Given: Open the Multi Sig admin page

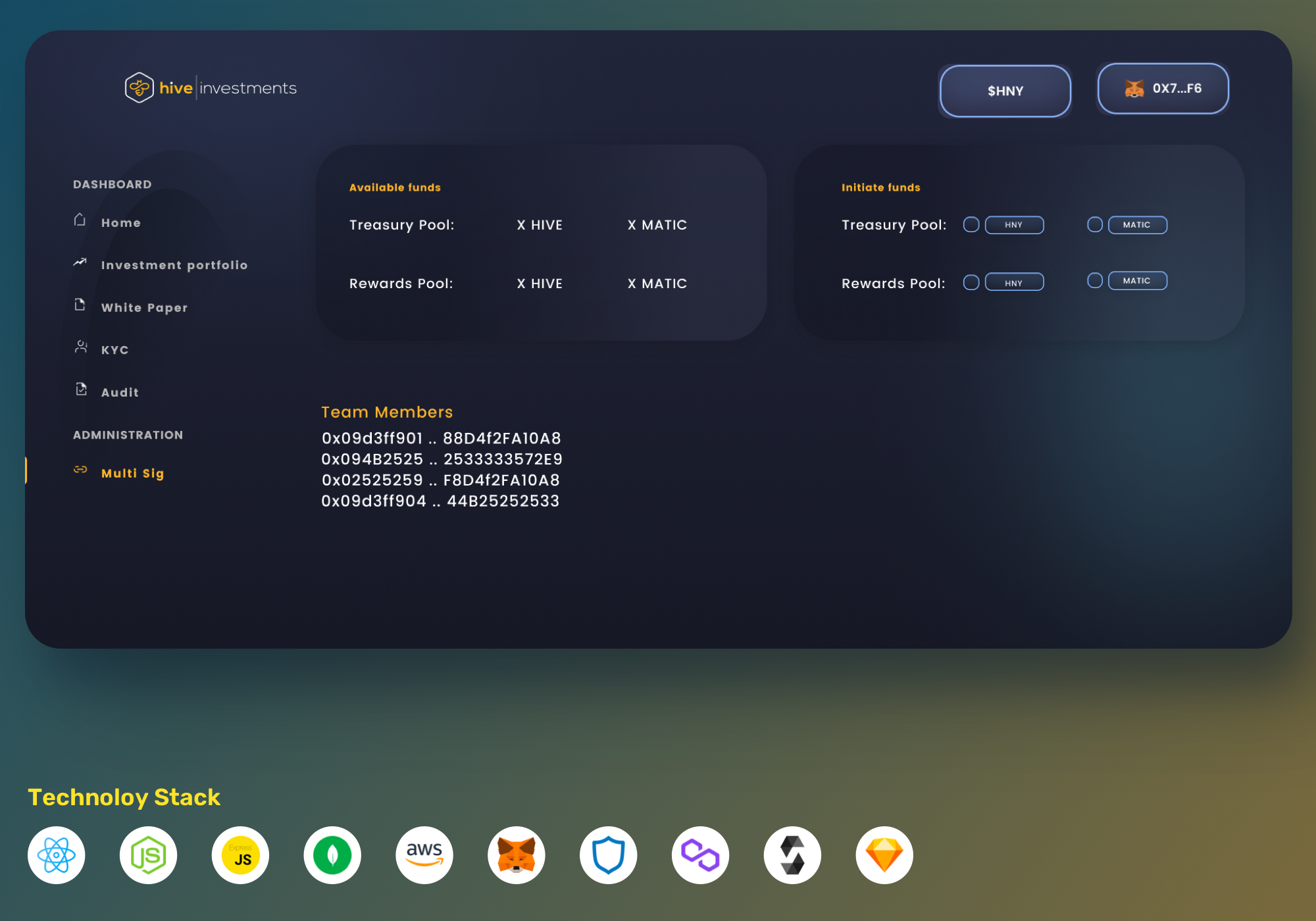Looking at the screenshot, I should [132, 473].
